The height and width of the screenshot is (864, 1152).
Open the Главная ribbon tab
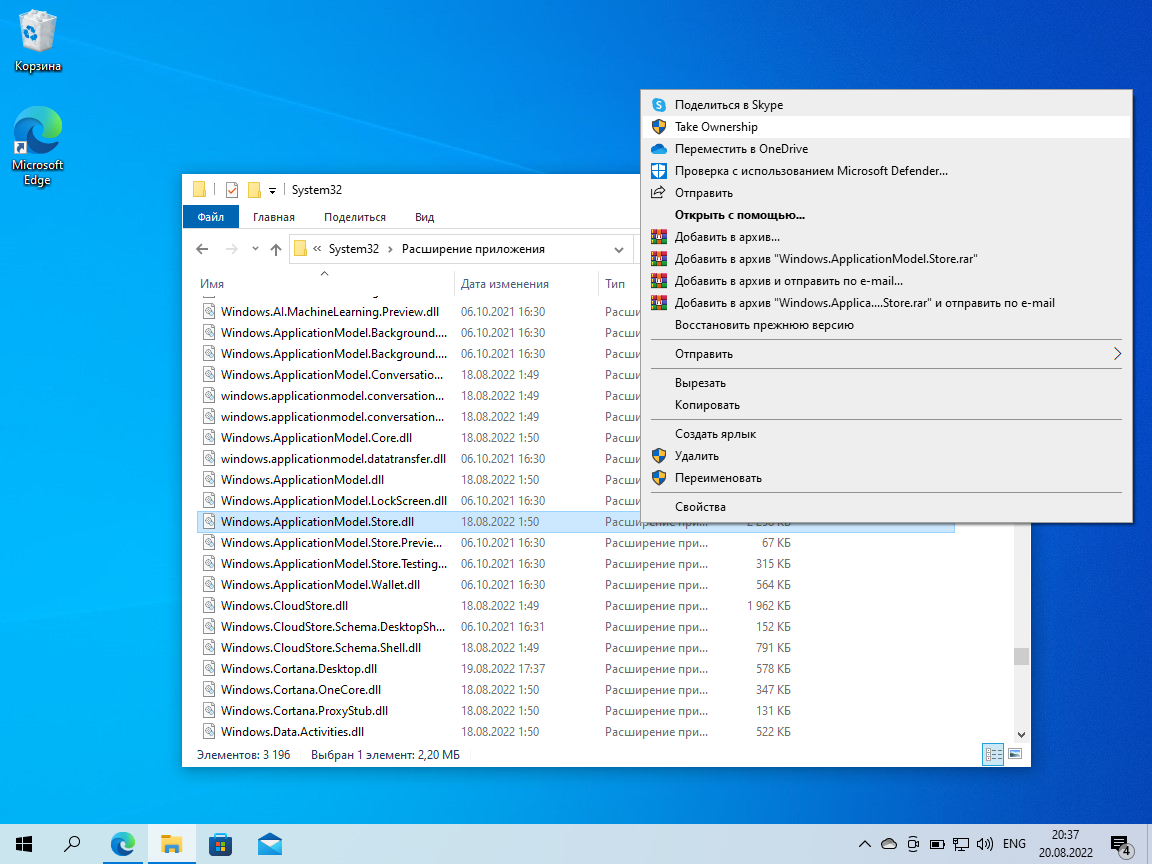(274, 217)
